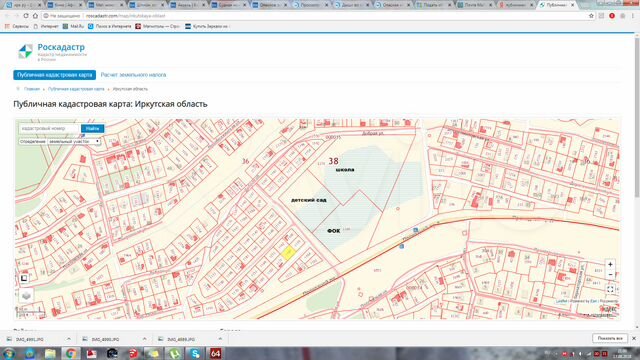Expand options for first downloaded JPG file
The image size is (640, 360).
(69, 339)
